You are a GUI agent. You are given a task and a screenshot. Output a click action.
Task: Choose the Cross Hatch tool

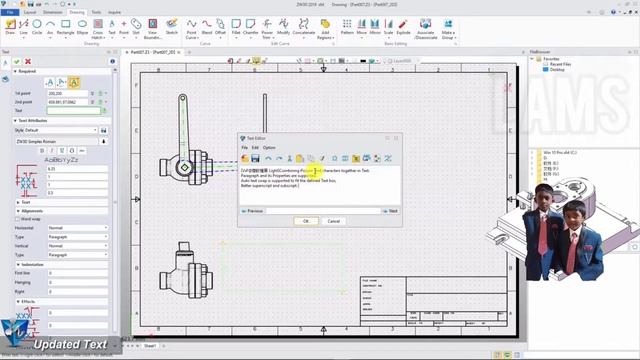[x=98, y=29]
